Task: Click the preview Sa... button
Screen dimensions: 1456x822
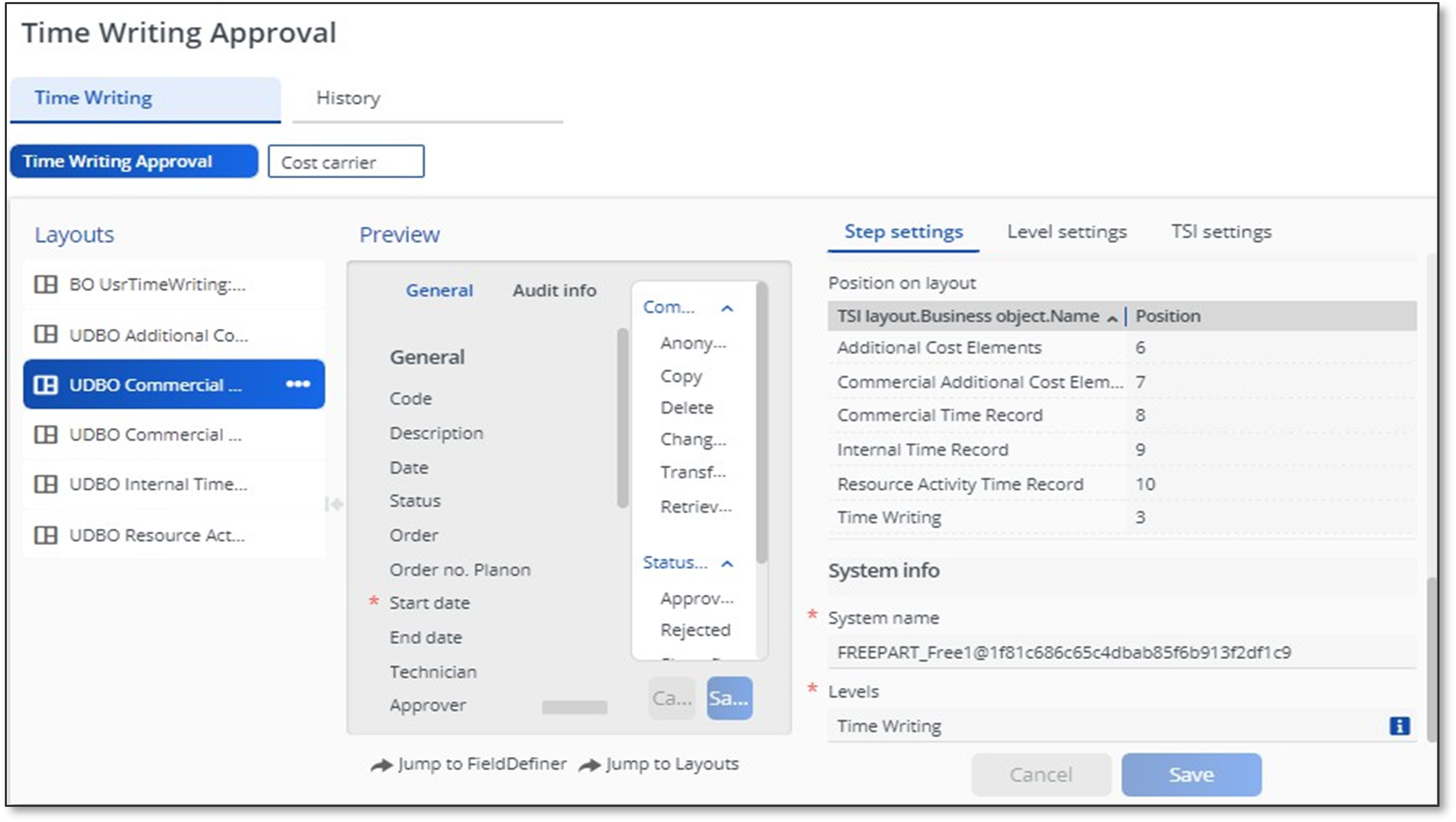Action: tap(729, 698)
